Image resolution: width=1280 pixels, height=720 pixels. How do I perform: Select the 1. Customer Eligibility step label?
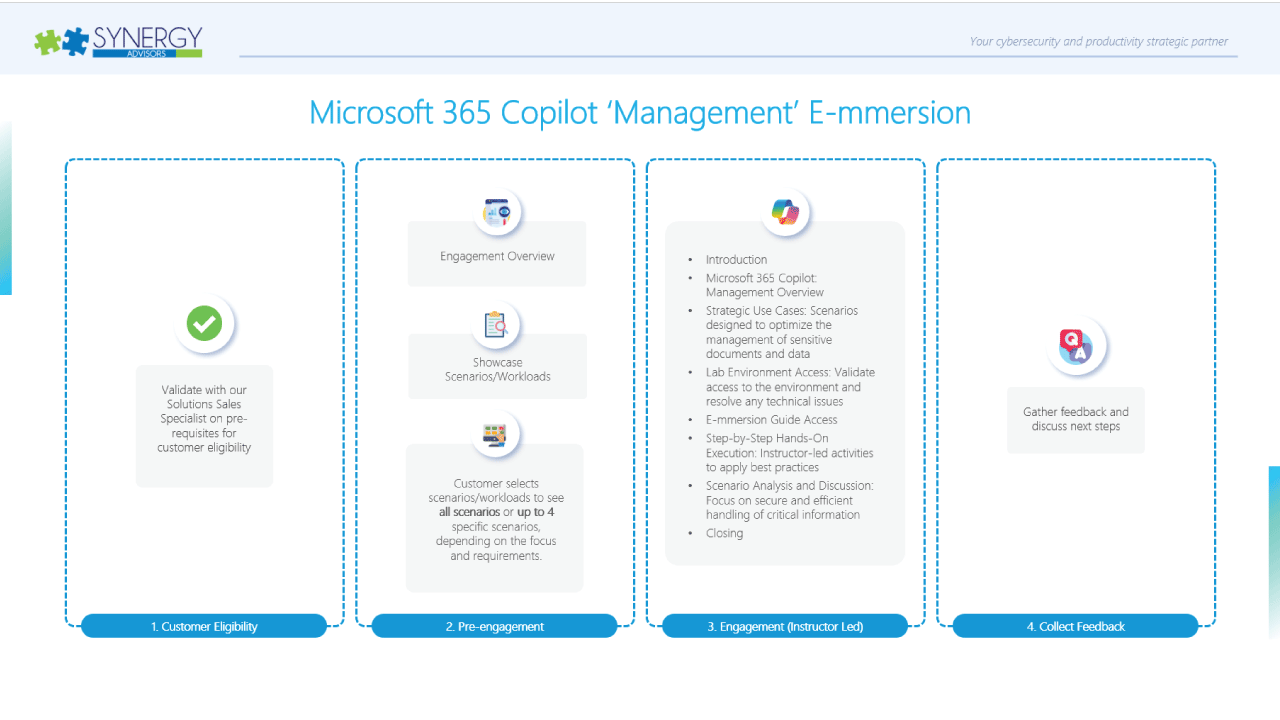(204, 626)
